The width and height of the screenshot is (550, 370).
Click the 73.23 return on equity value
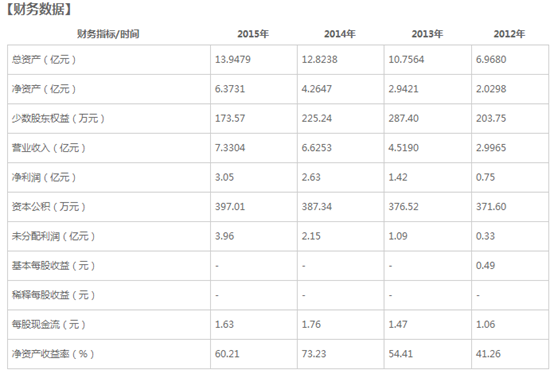coord(314,354)
